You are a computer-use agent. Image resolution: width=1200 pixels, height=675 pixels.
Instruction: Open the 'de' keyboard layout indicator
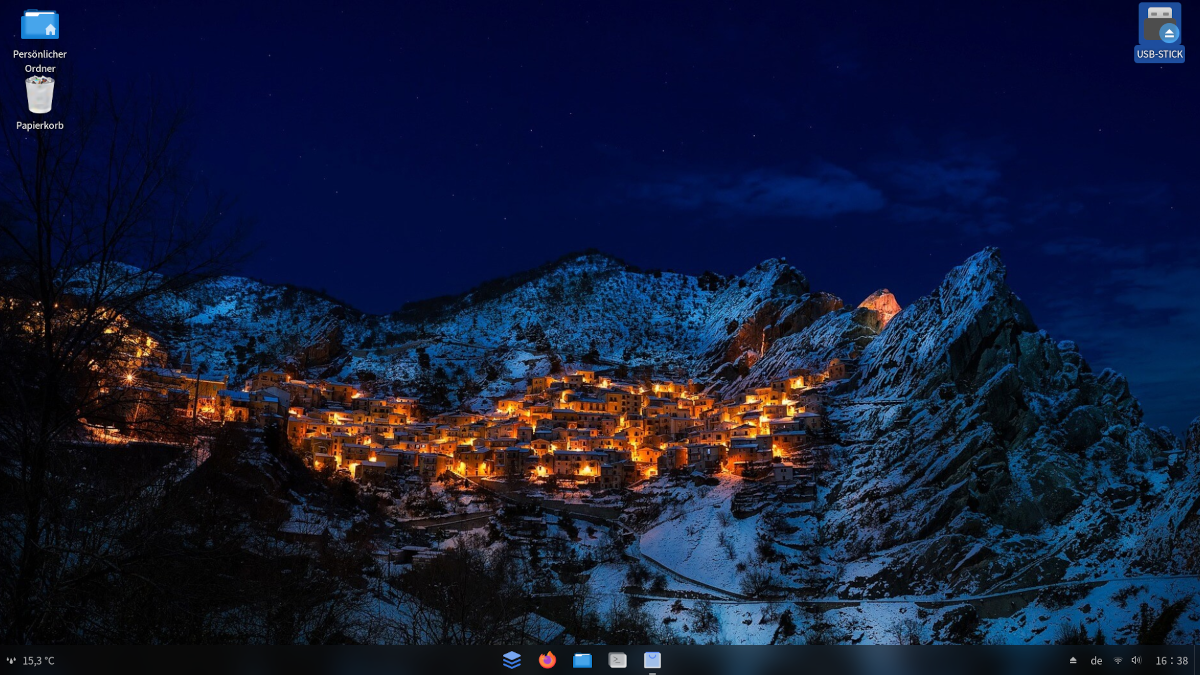[1096, 661]
